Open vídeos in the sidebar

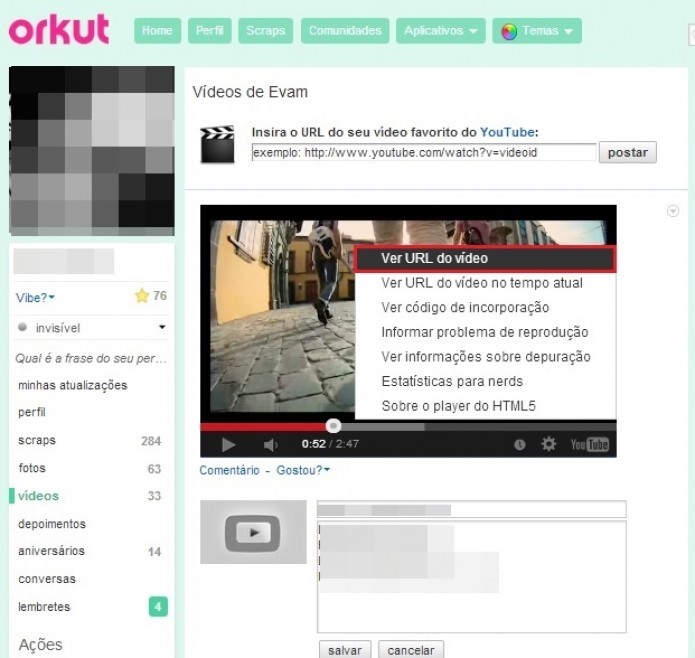[39, 496]
